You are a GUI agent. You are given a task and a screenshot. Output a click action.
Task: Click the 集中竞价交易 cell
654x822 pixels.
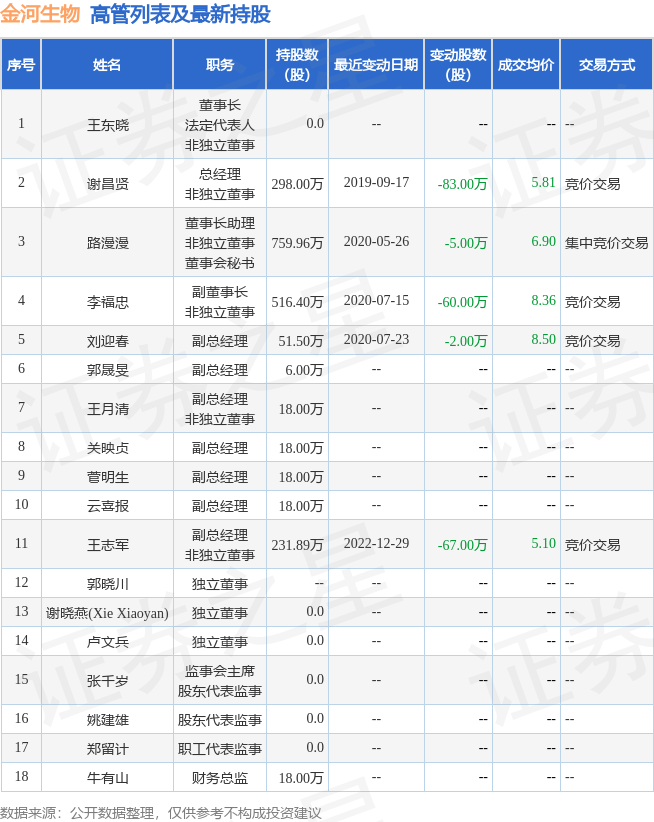(x=606, y=243)
